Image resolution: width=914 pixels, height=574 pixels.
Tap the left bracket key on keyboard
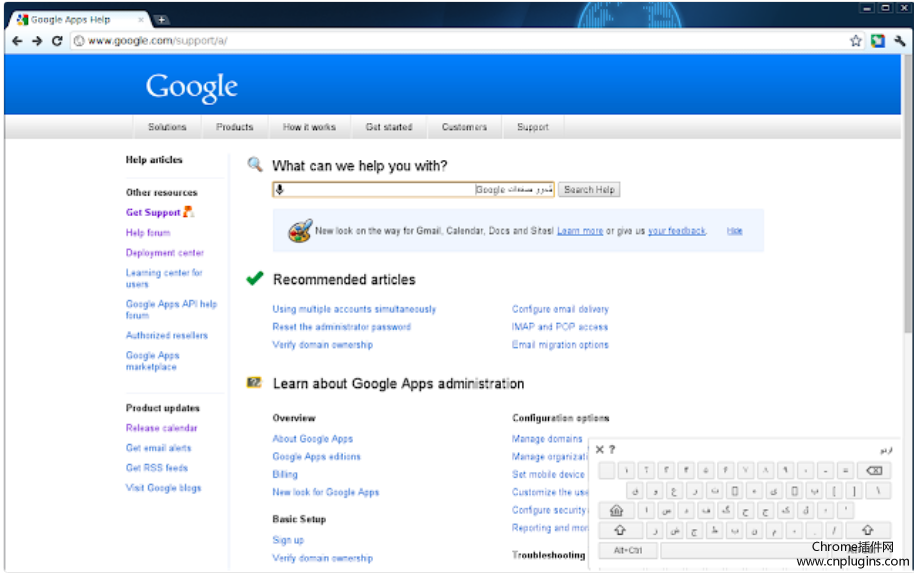coord(834,491)
